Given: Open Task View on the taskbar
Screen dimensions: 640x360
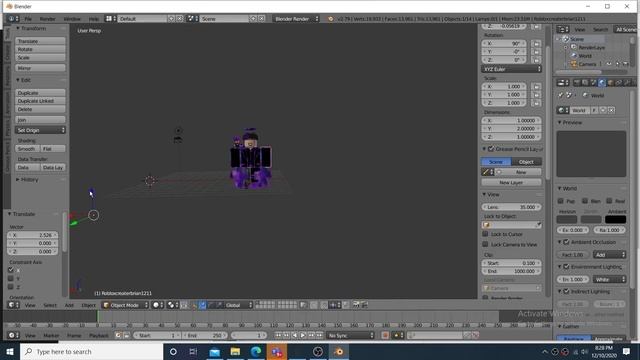Looking at the screenshot, I should [x=193, y=351].
